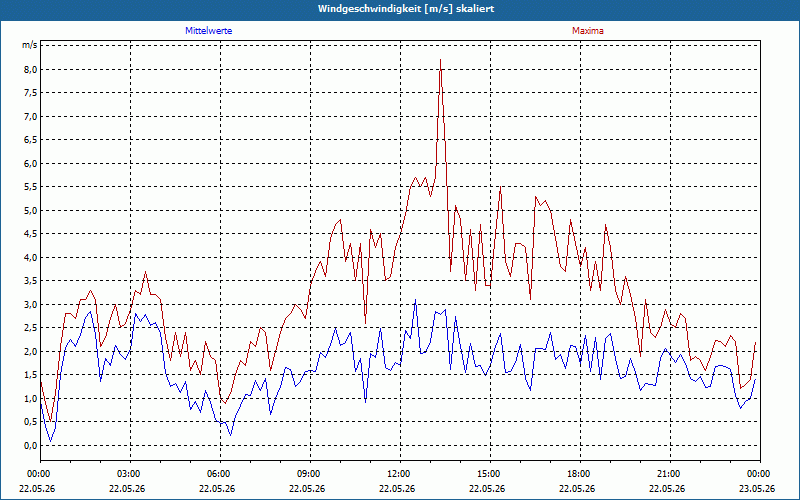Click the '6,5' y-axis value
Viewport: 800px width, 500px height.
point(31,140)
